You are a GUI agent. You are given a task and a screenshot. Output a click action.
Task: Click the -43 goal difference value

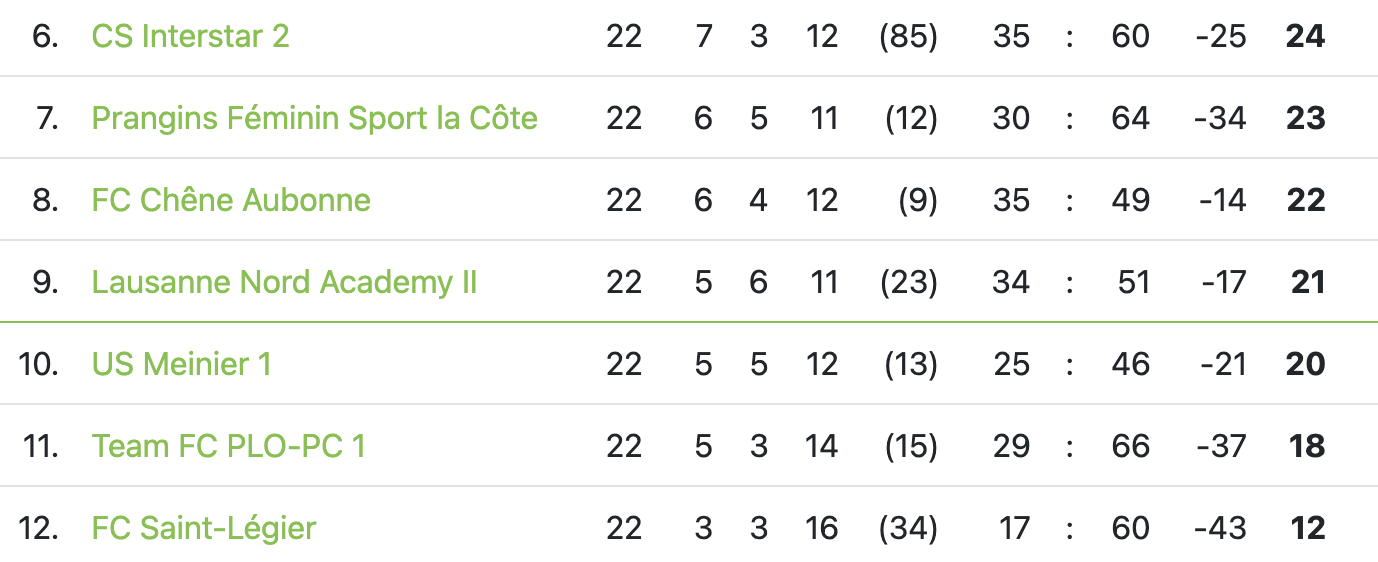[1220, 528]
